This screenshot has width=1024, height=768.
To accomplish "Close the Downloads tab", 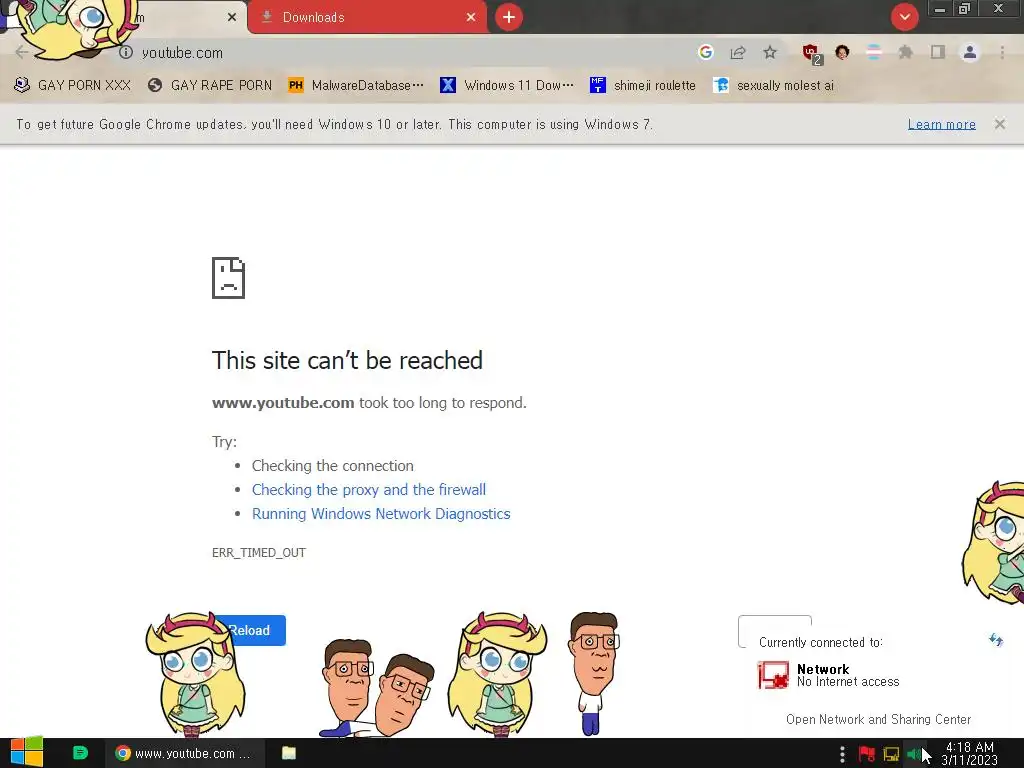I will click(x=471, y=18).
